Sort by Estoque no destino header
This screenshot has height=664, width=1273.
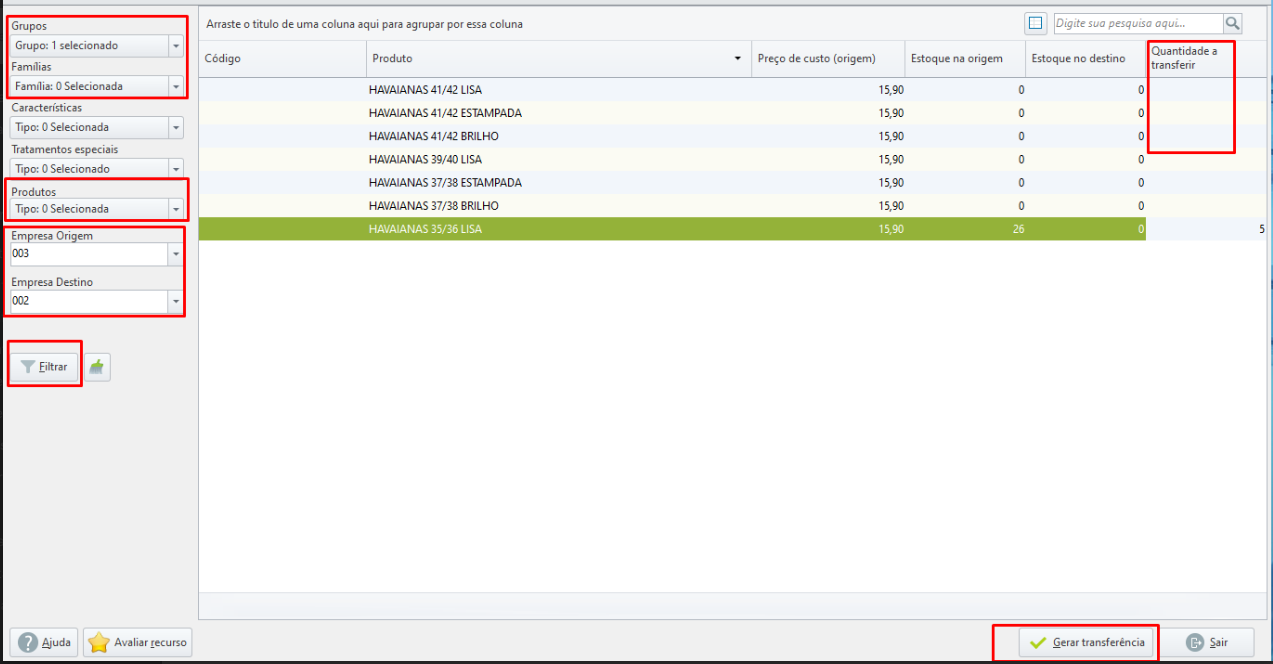[1086, 59]
